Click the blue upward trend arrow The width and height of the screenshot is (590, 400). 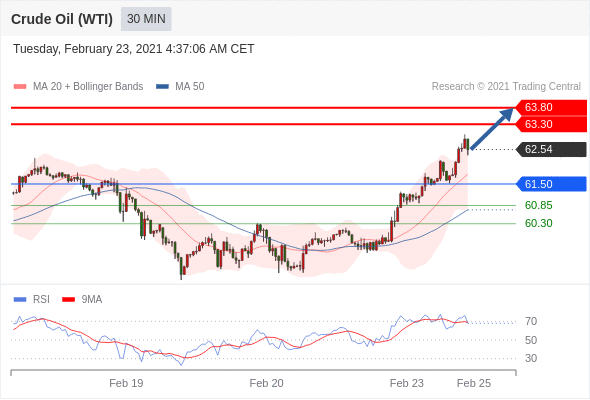point(492,129)
